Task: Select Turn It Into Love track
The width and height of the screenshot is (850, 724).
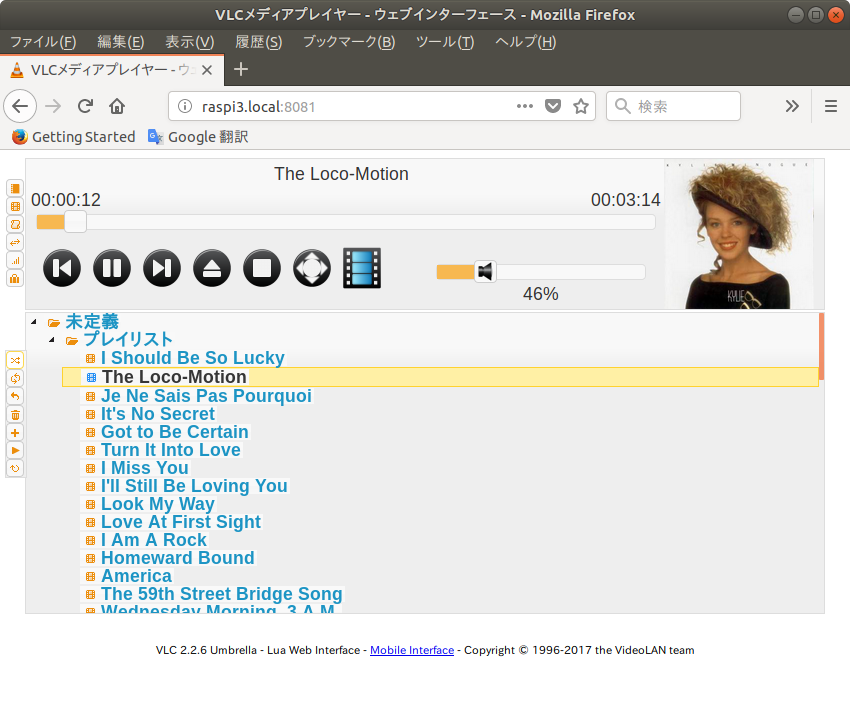Action: [171, 450]
